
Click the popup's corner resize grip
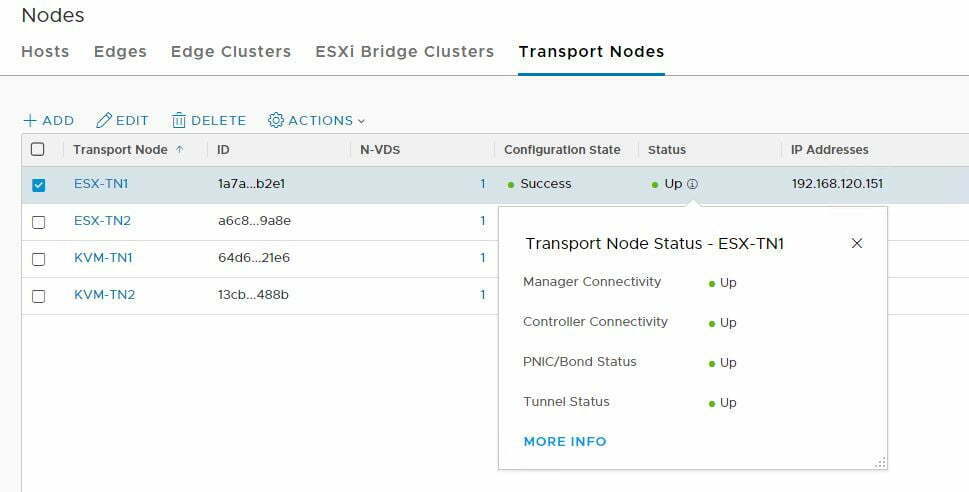881,462
